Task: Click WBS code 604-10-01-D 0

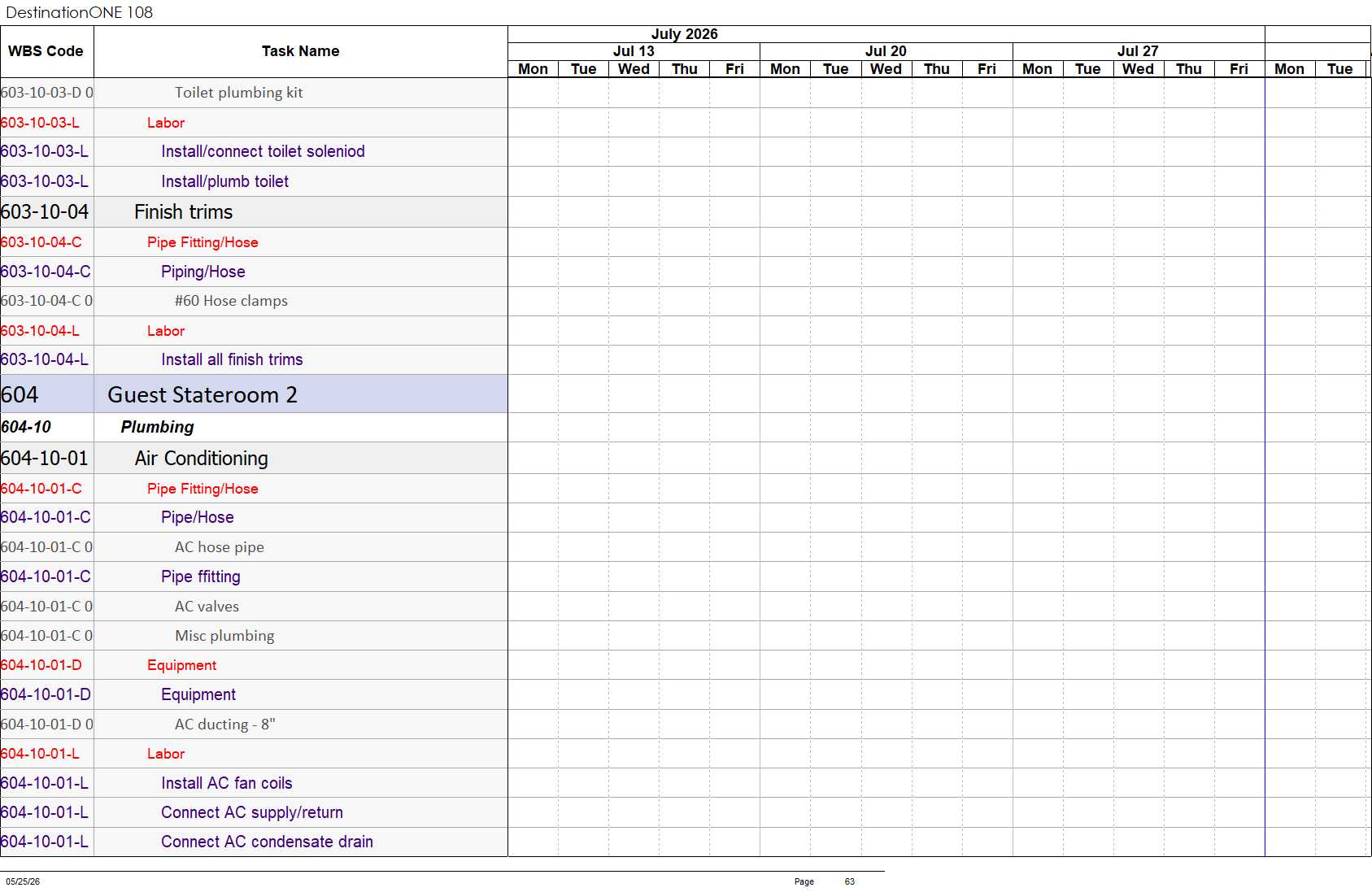Action: tap(46, 724)
